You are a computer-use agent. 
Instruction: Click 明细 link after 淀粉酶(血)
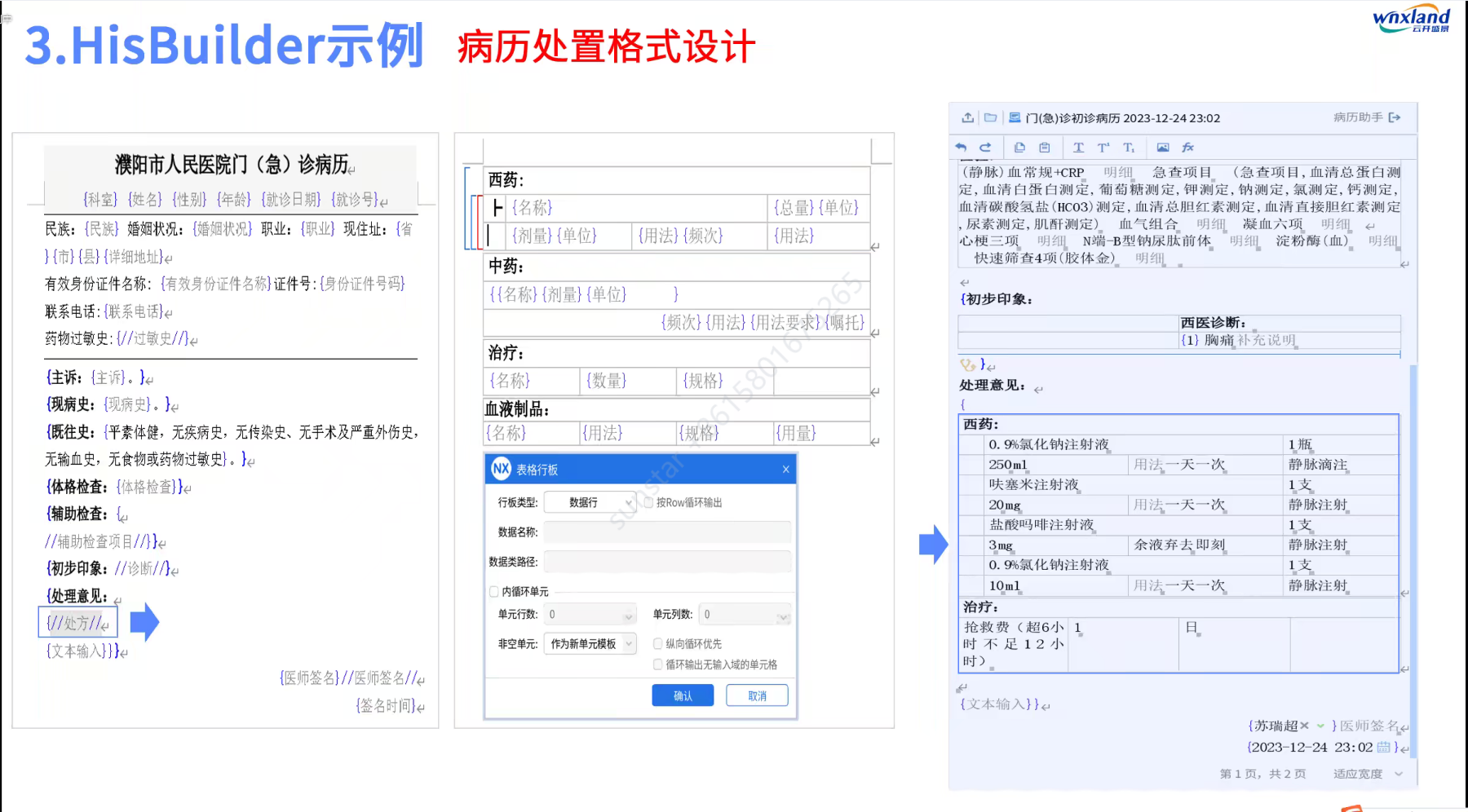1382,241
